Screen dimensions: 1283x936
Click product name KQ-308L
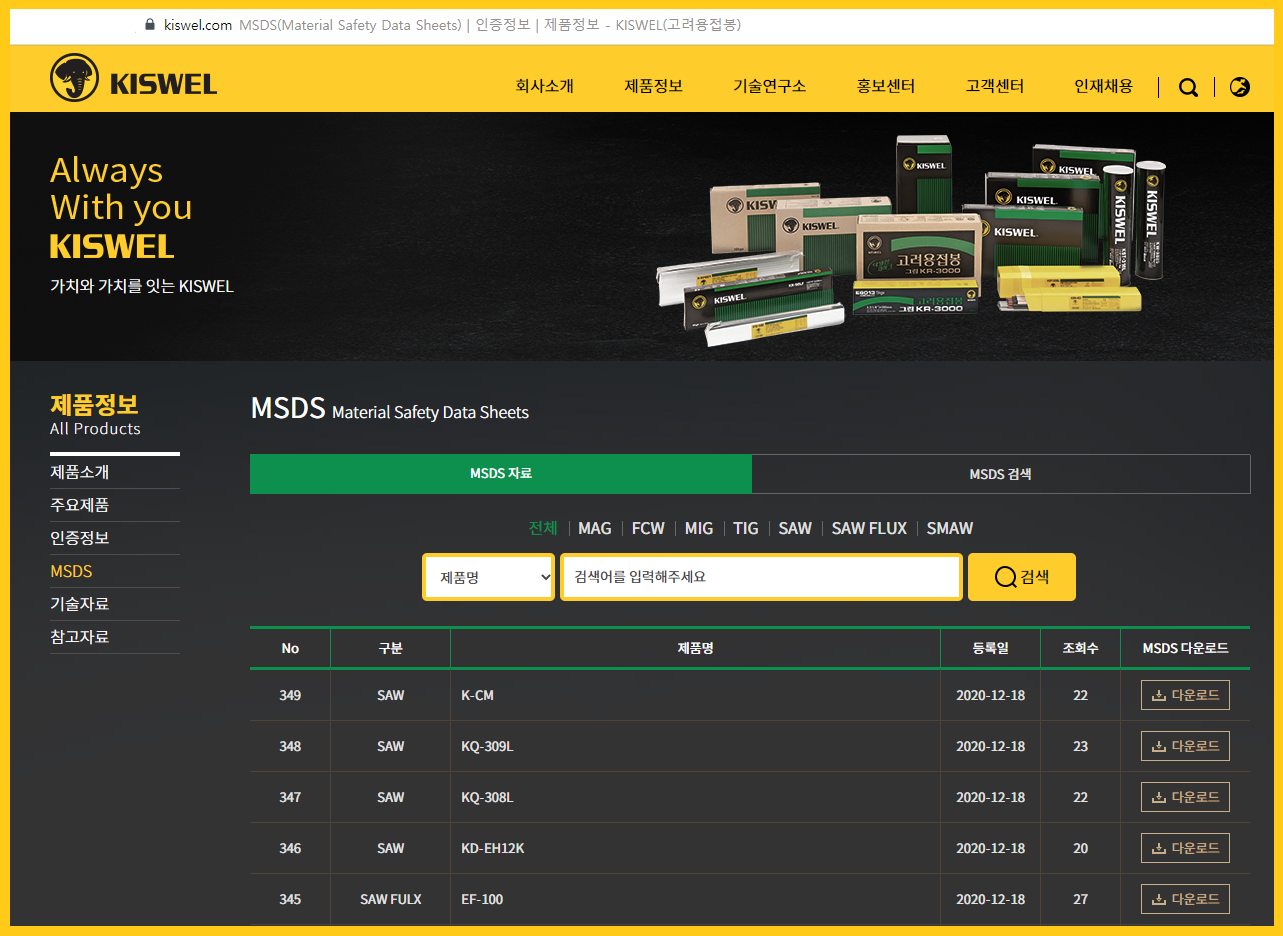487,797
